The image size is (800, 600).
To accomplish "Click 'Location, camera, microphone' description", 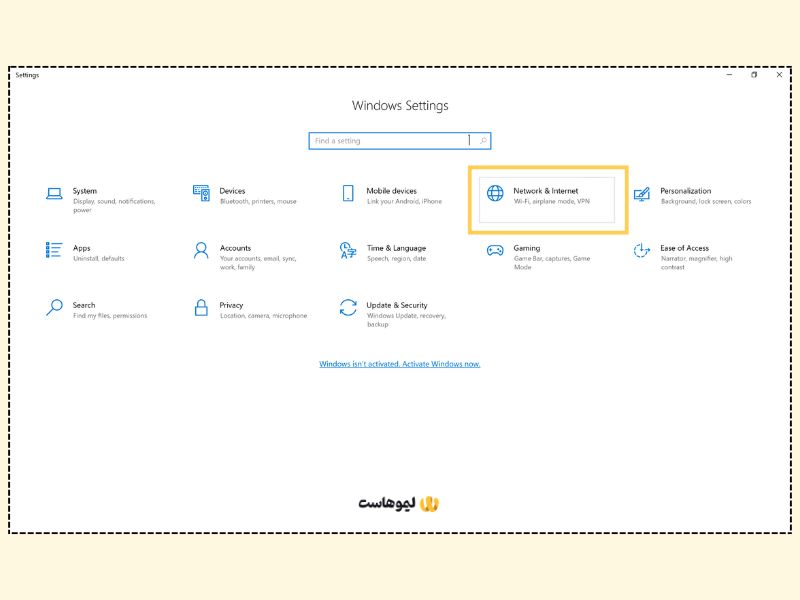I will tap(263, 316).
